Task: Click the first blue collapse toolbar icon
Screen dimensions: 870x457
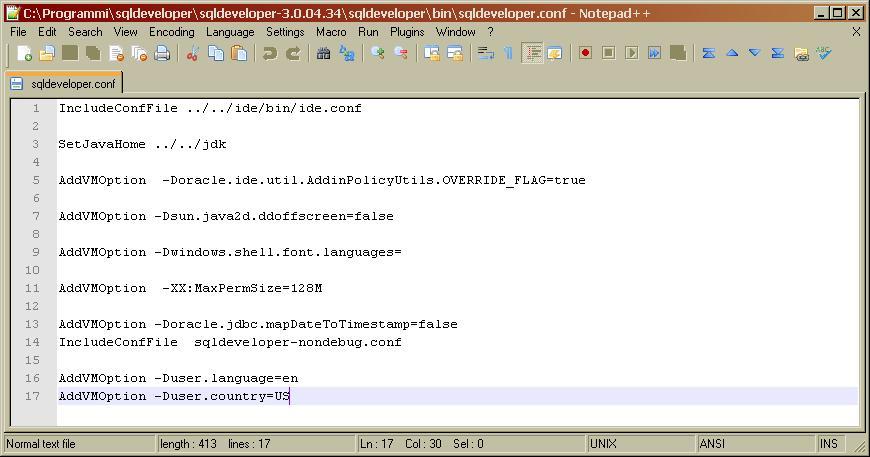Action: click(709, 53)
